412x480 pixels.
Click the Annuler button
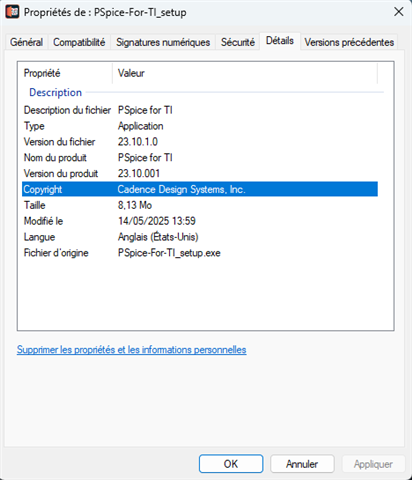click(x=302, y=464)
